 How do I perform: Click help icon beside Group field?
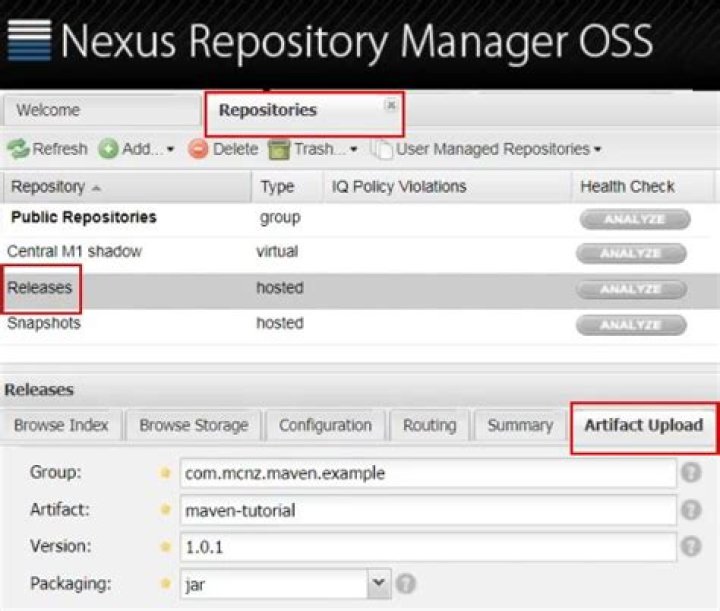(x=691, y=473)
